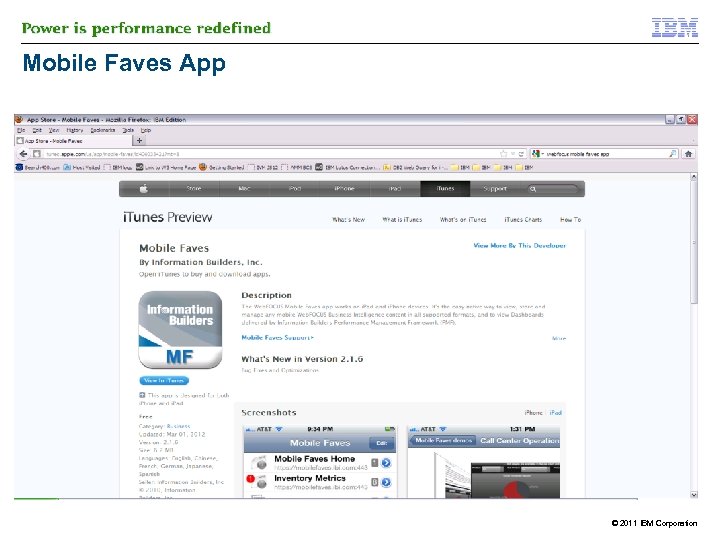Click the Business category link
The image size is (720, 540).
tap(179, 426)
